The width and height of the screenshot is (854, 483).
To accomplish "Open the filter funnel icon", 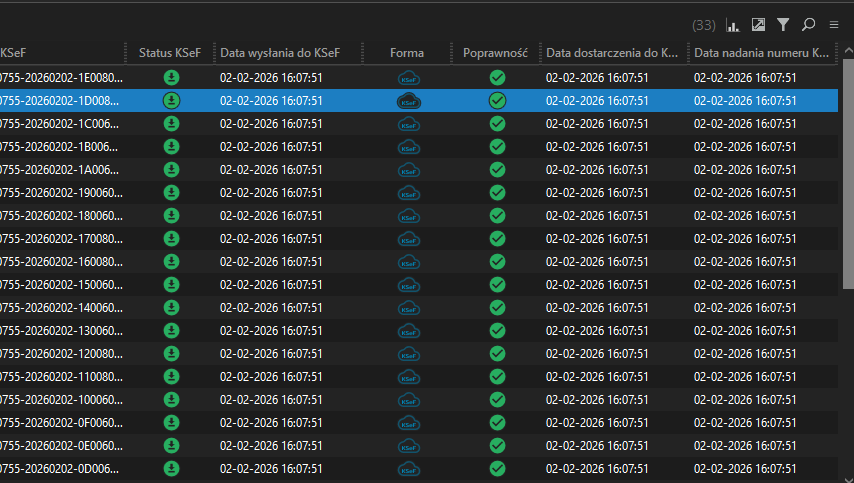I will click(783, 25).
